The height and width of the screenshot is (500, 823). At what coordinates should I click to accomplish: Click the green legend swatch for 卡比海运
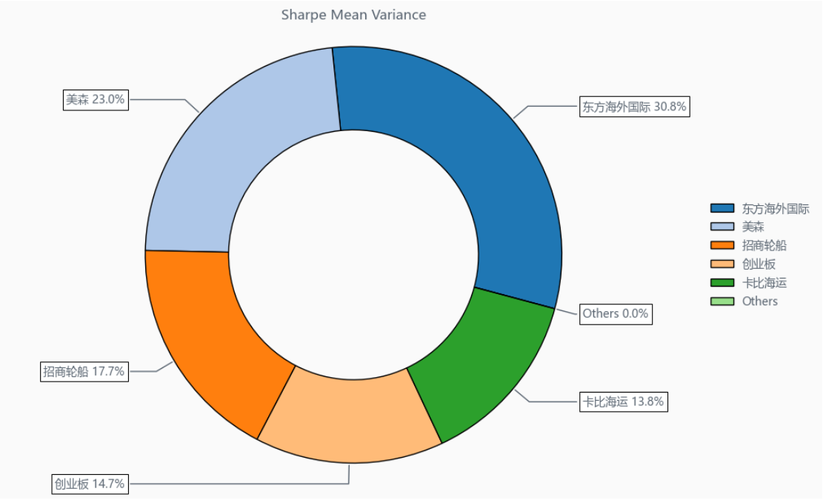tap(722, 282)
